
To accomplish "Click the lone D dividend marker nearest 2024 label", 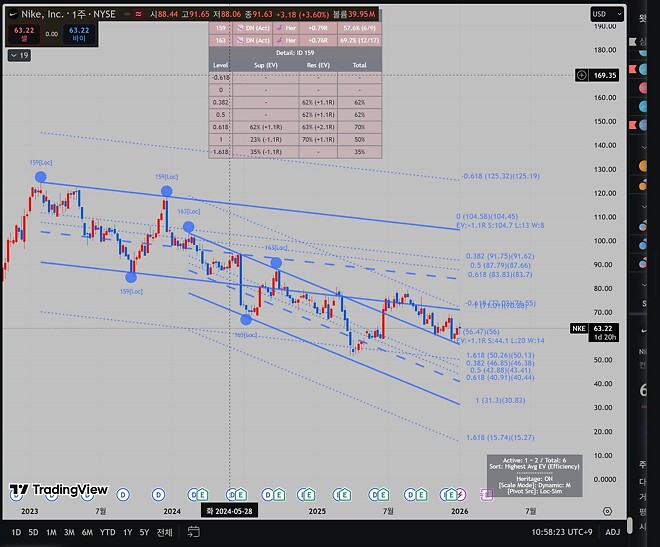I will pyautogui.click(x=158, y=495).
